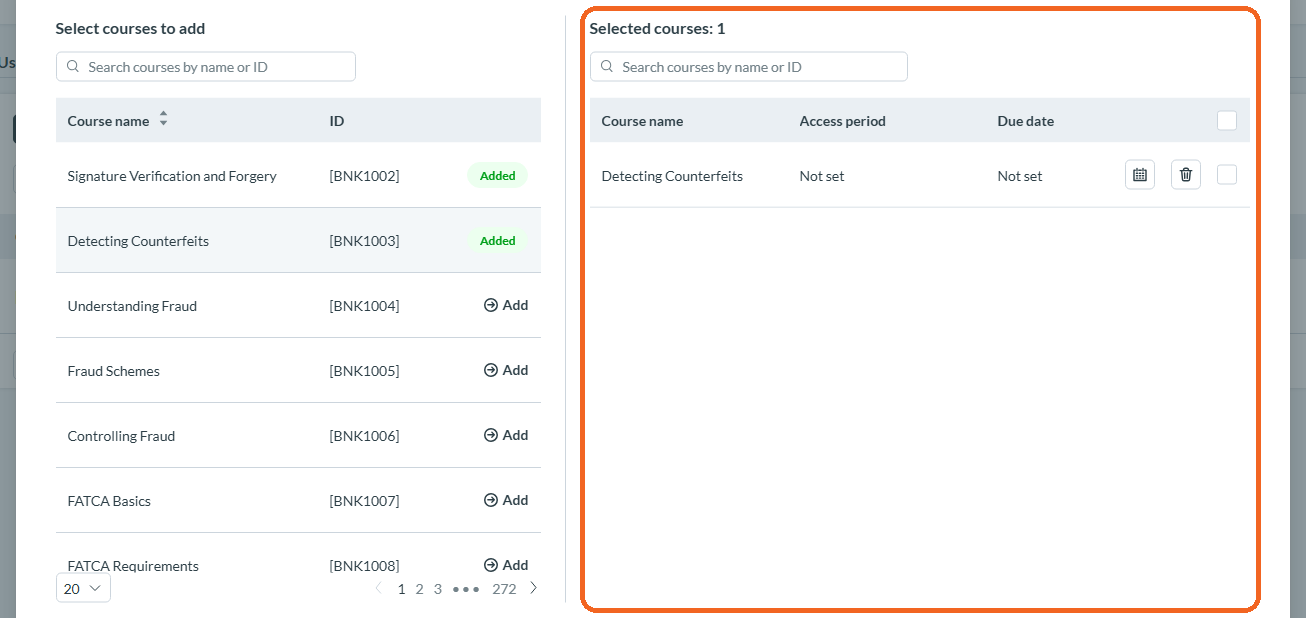Click the ID [BNK1003] cell

tap(364, 241)
